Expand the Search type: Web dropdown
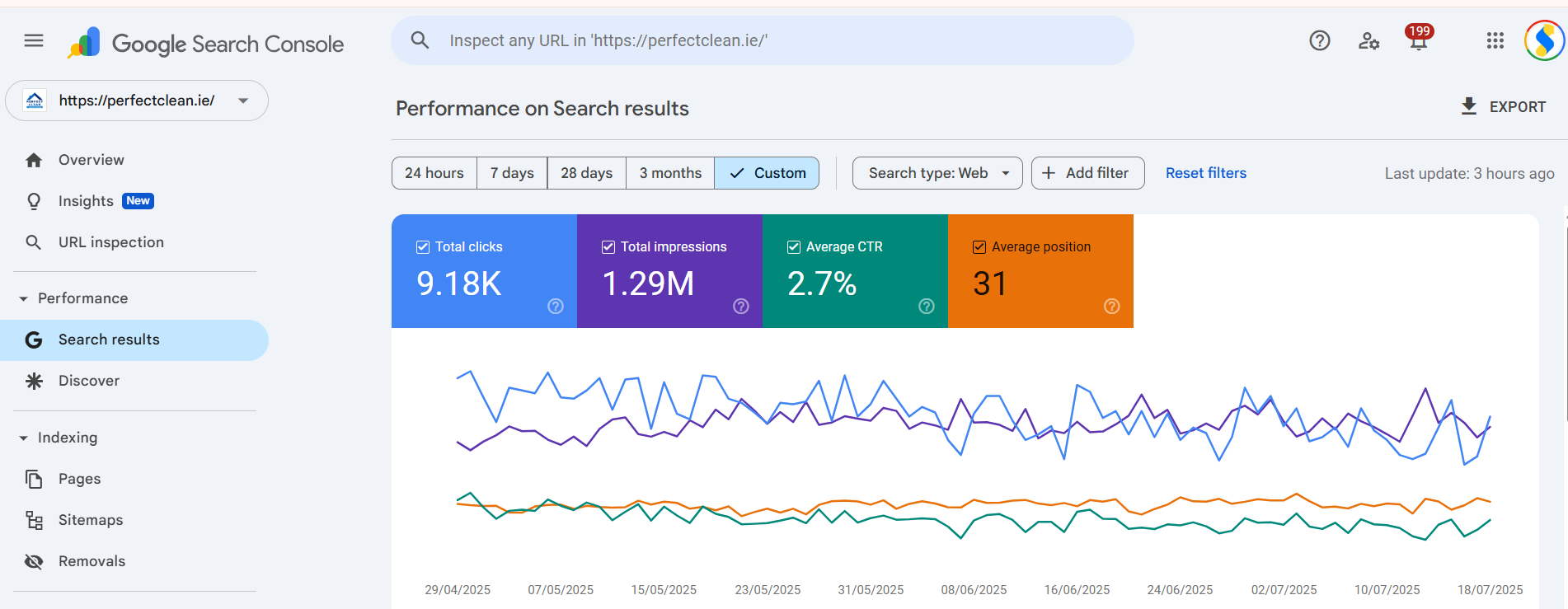Image resolution: width=1568 pixels, height=609 pixels. coord(937,173)
